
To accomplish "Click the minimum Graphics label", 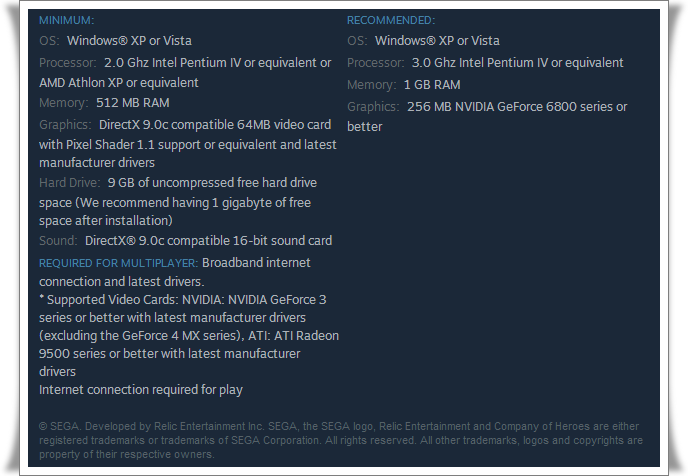I will pos(65,125).
